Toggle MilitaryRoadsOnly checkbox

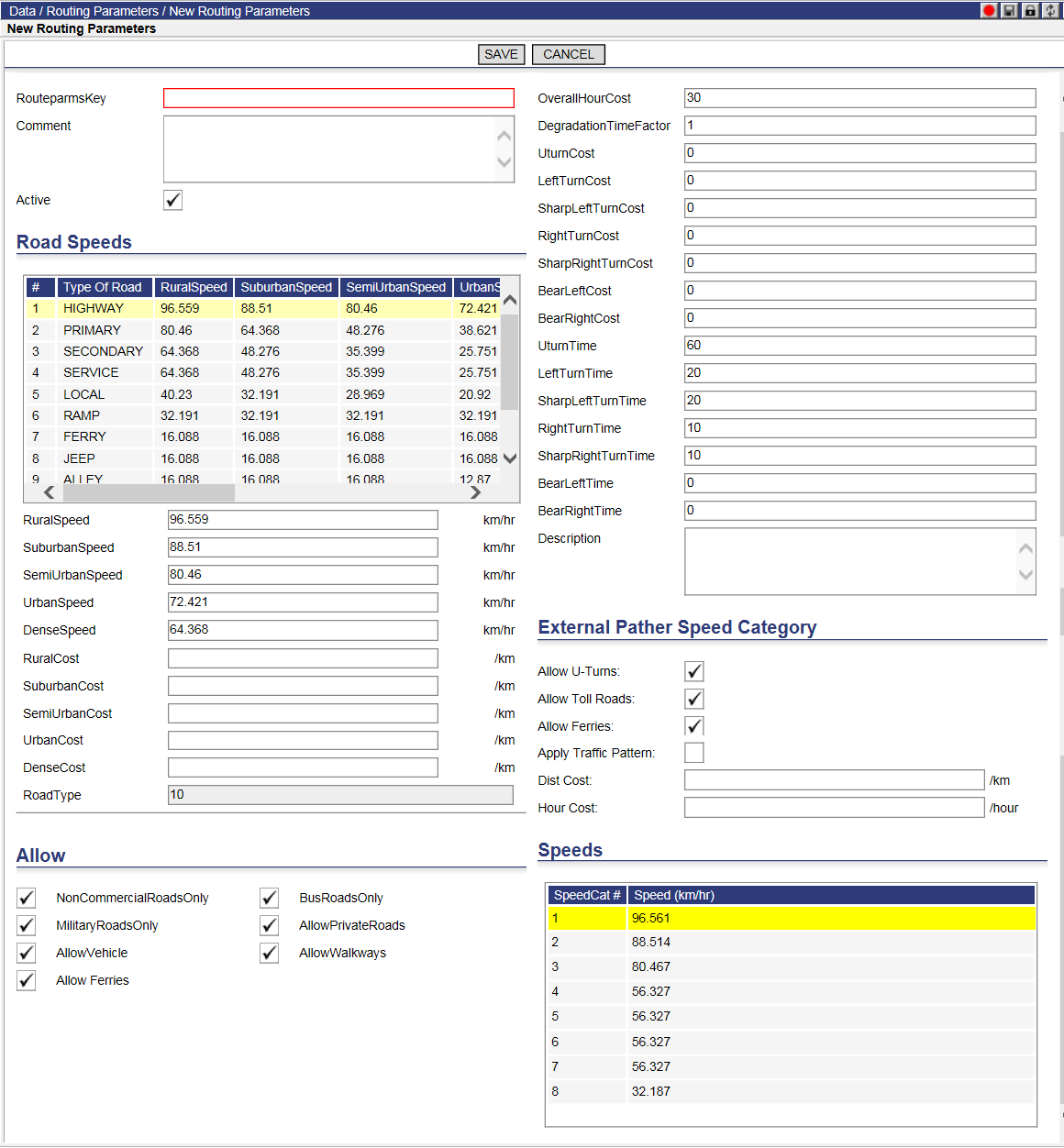pos(26,925)
